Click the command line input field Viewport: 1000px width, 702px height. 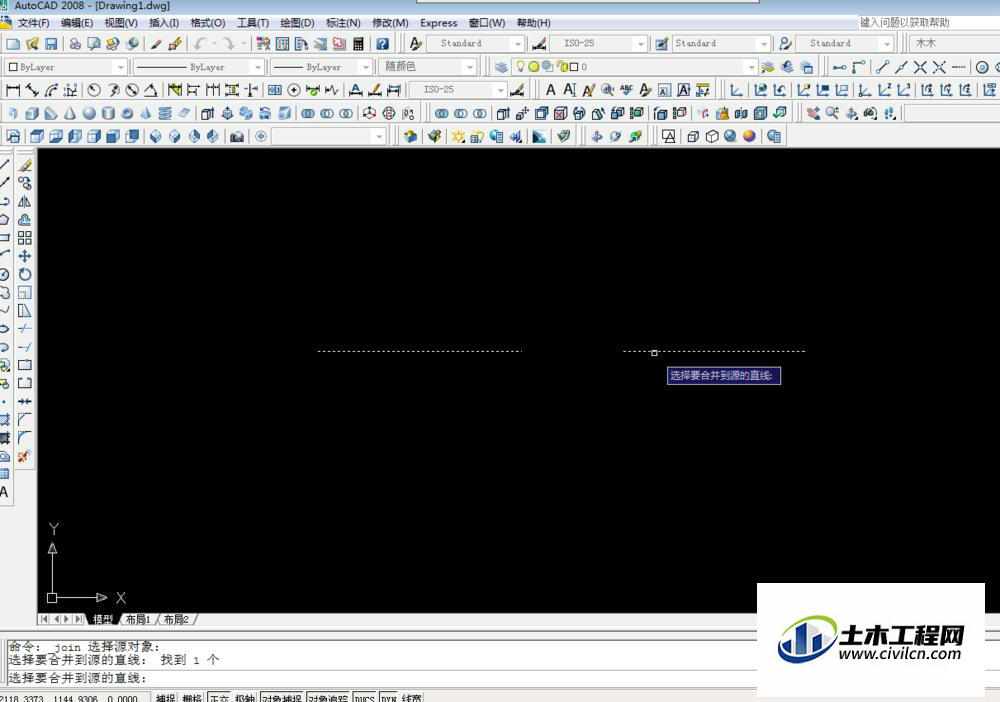pos(400,678)
